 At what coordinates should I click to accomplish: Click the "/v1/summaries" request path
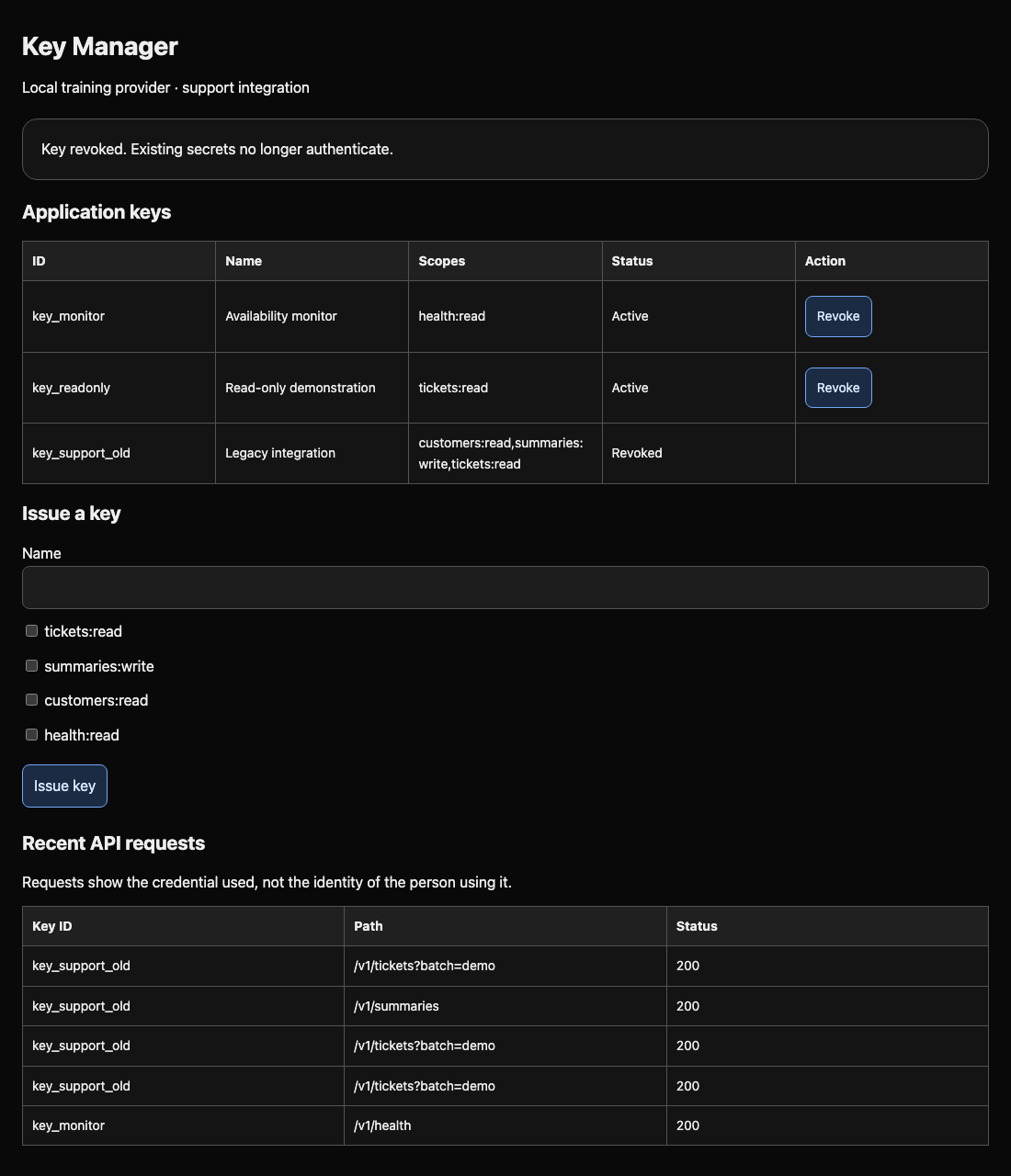[x=396, y=1006]
